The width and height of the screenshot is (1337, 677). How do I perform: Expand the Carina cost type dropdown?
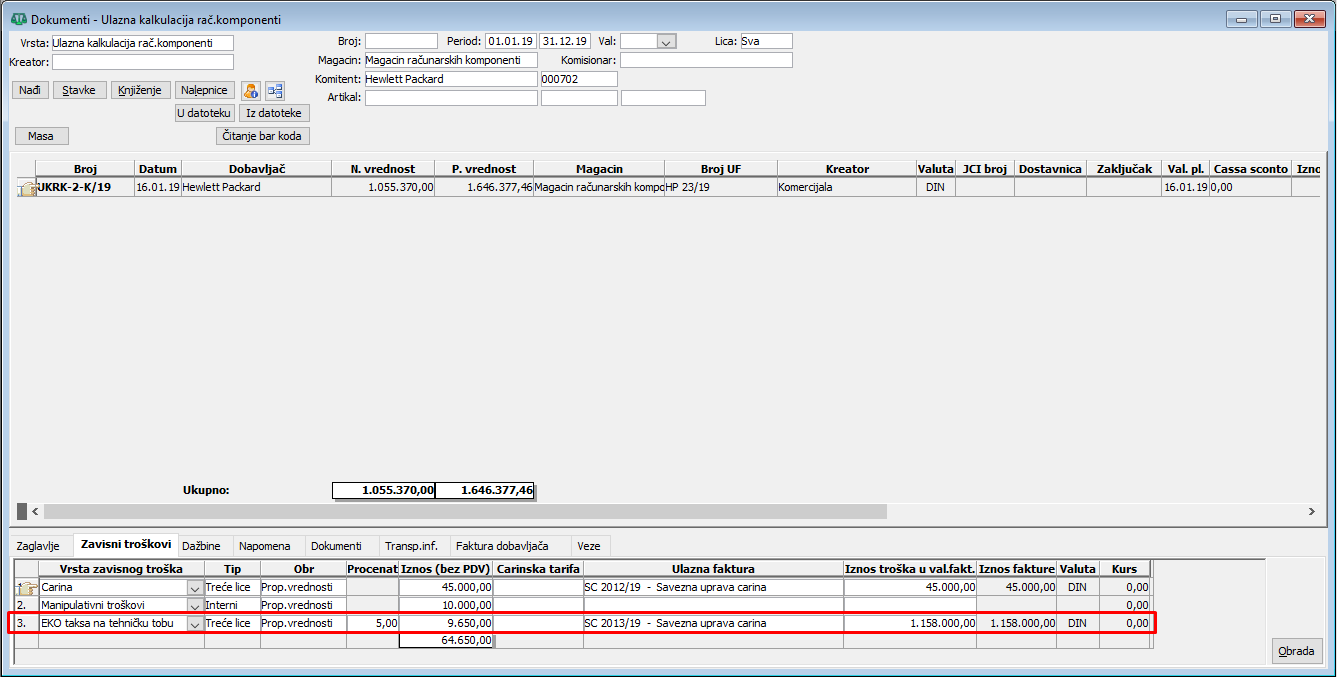point(194,588)
